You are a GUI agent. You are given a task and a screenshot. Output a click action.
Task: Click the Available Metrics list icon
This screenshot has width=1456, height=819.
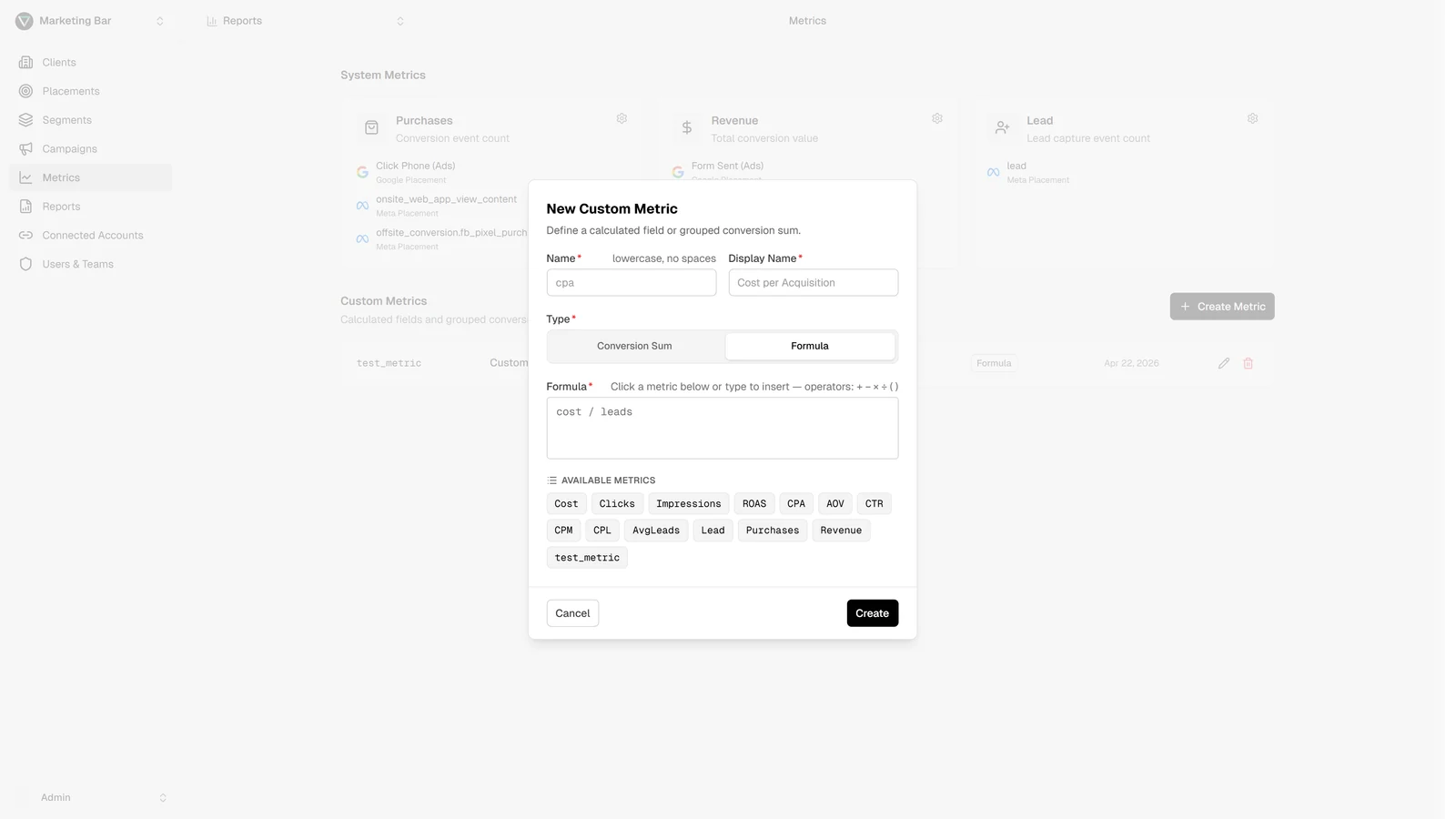pyautogui.click(x=551, y=480)
